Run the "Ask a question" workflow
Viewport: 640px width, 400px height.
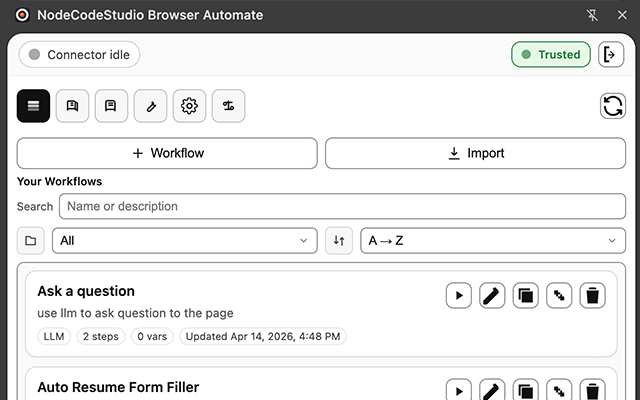458,295
